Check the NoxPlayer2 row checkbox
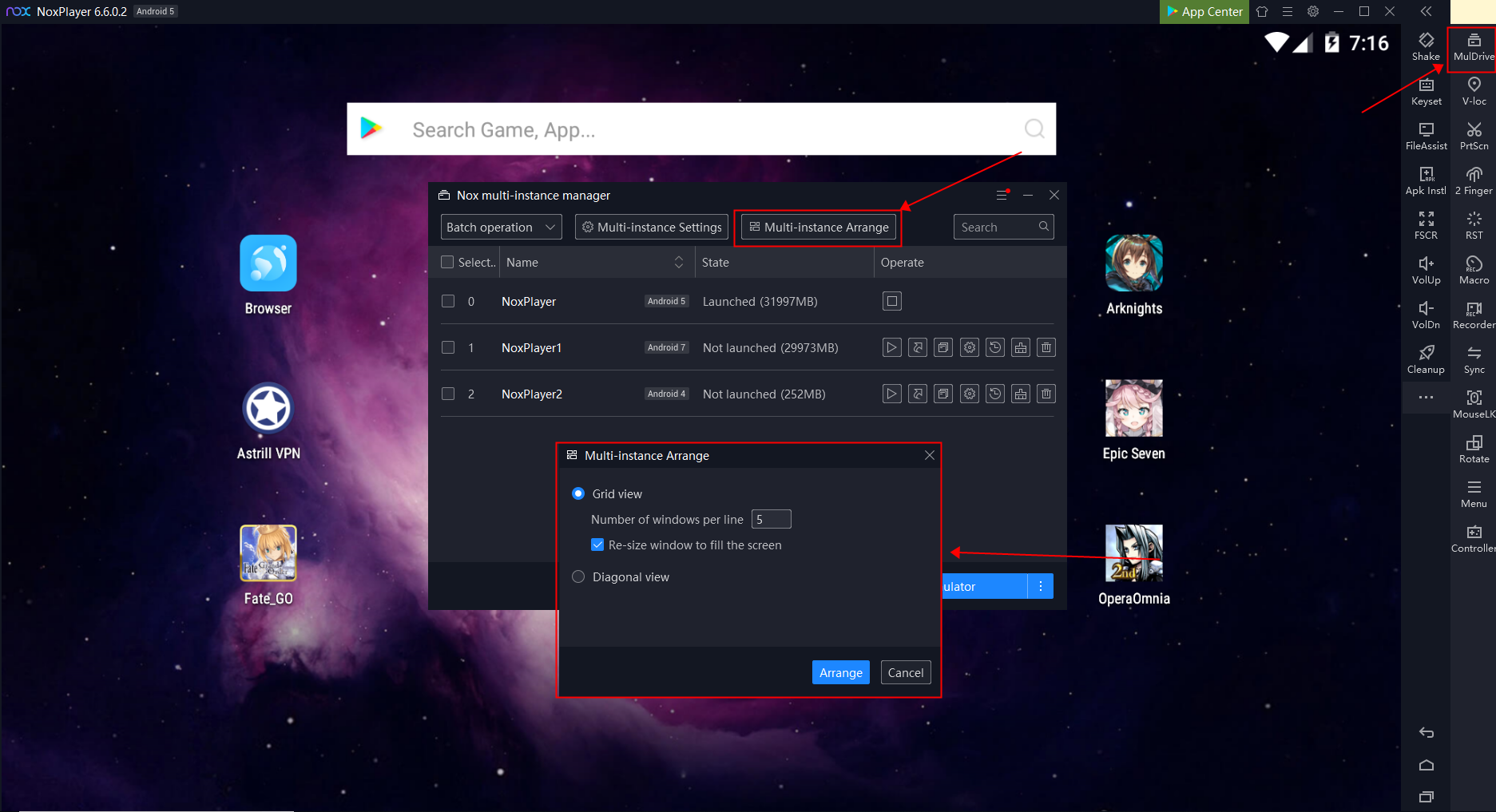This screenshot has height=812, width=1496. [x=448, y=394]
